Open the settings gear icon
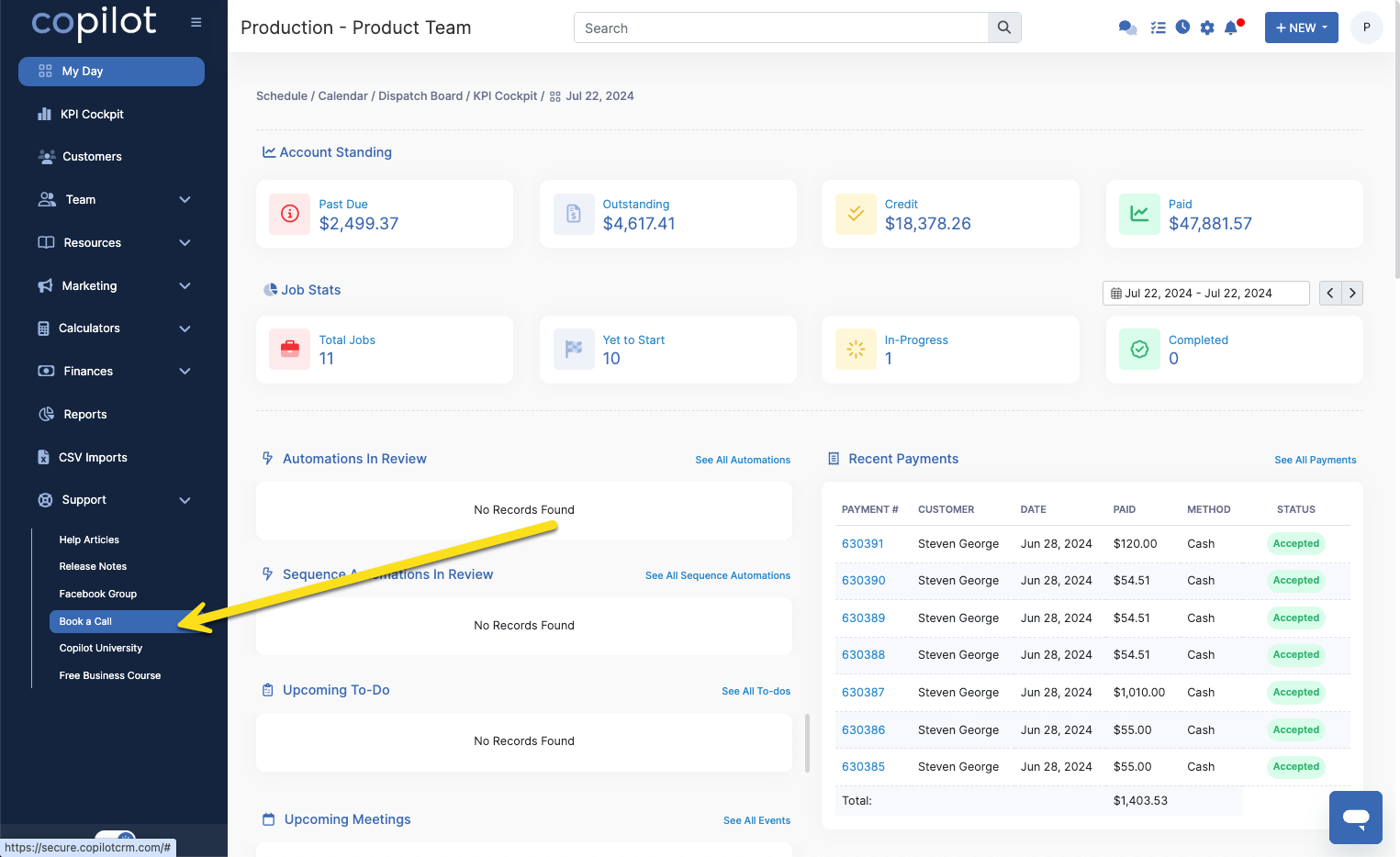Viewport: 1400px width, 857px height. coord(1207,28)
